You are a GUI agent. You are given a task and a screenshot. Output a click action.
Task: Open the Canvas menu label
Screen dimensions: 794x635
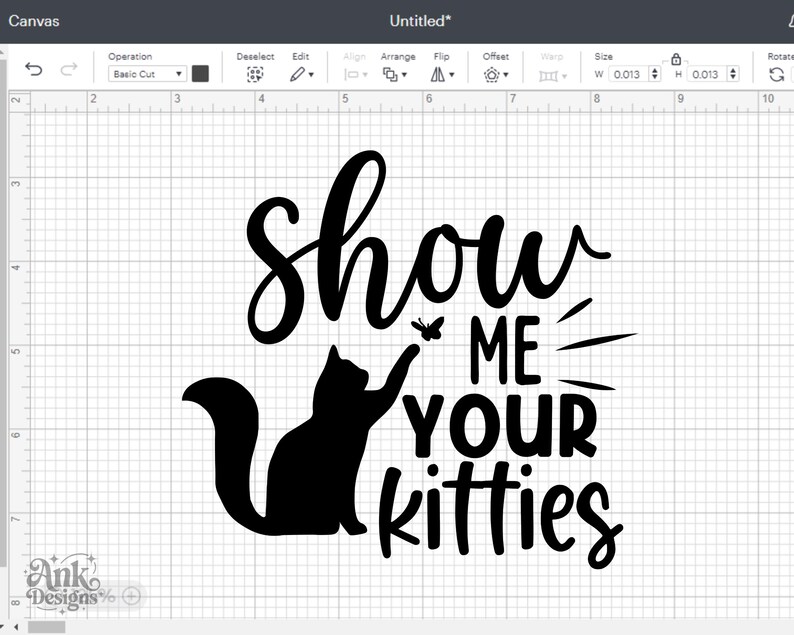34,21
